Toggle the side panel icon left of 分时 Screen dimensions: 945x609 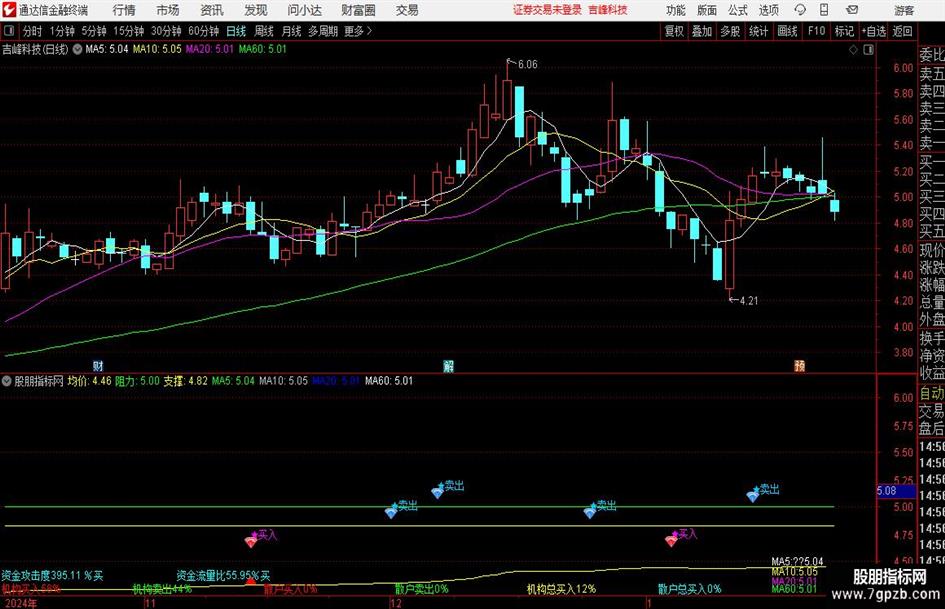click(9, 31)
